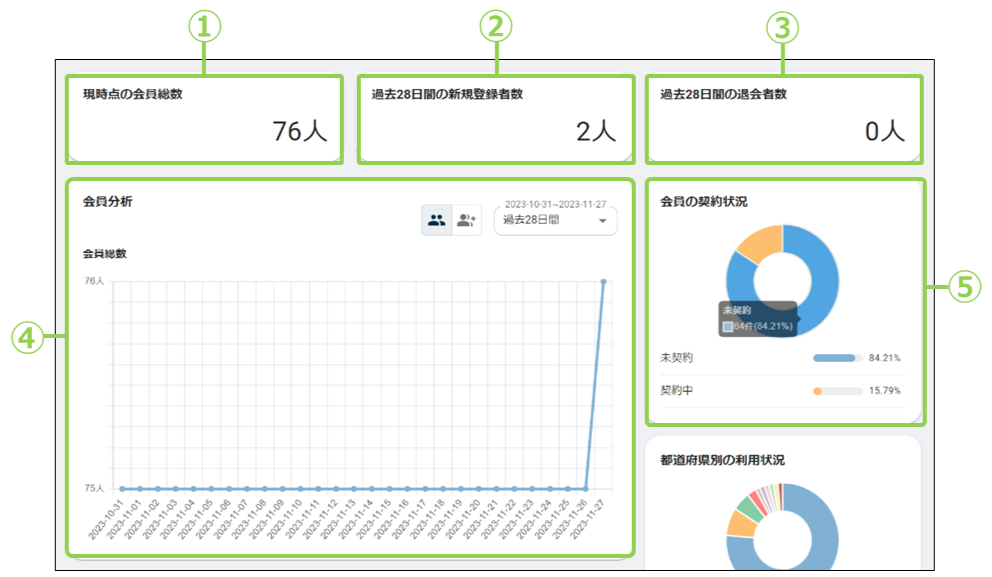This screenshot has height=577, width=992.
Task: Click the 過去28日間の新規登録者数 card
Action: (495, 119)
